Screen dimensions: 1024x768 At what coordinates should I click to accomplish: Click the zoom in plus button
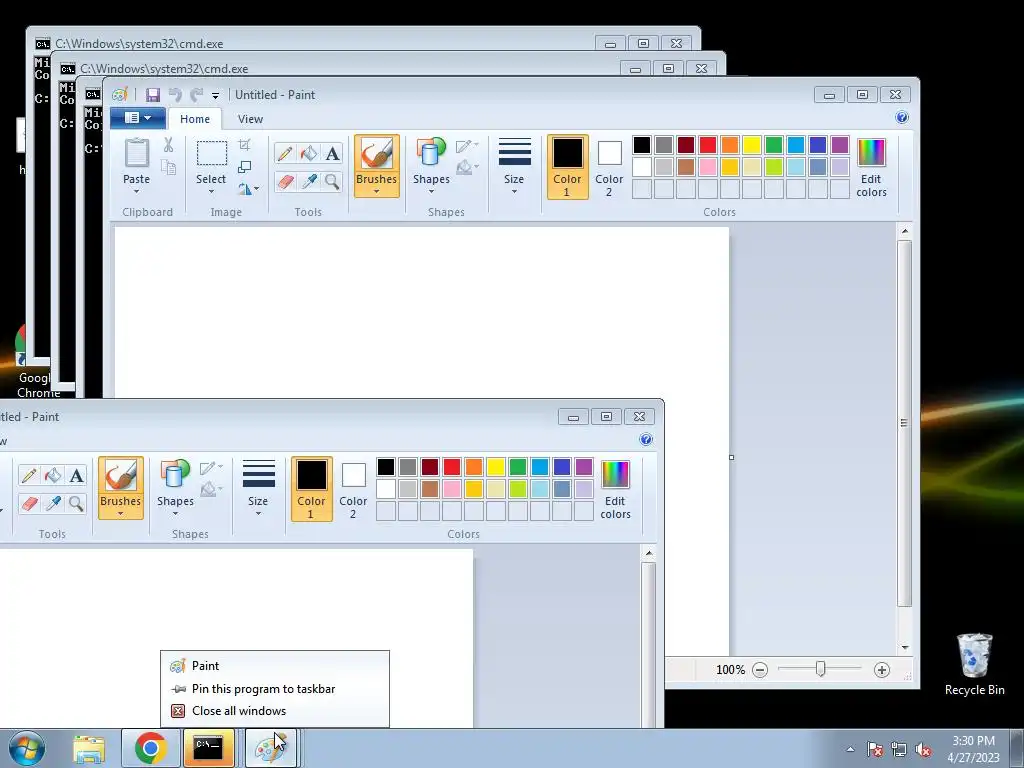(x=882, y=670)
